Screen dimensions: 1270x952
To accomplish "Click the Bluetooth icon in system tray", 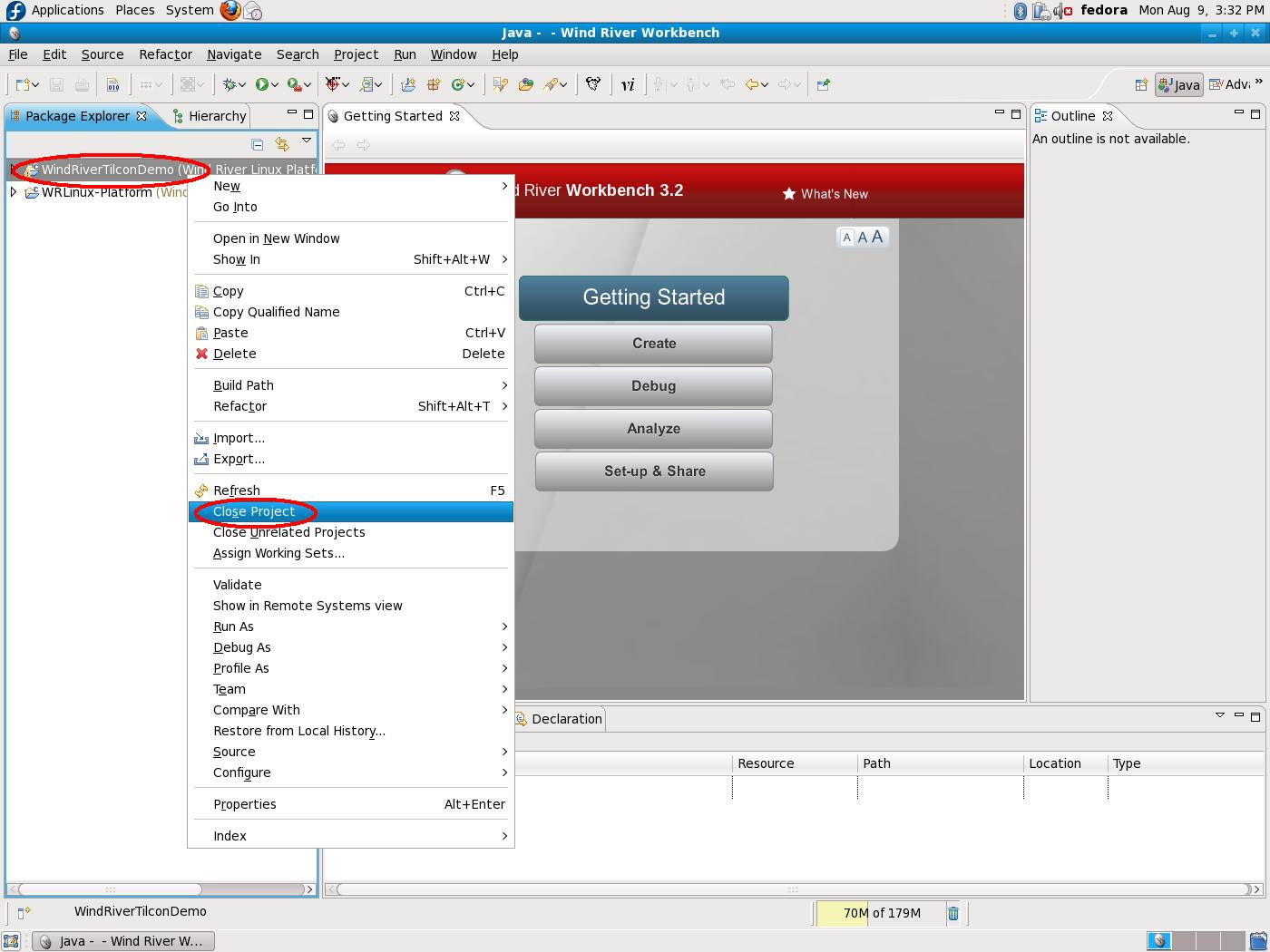I will click(x=1020, y=10).
